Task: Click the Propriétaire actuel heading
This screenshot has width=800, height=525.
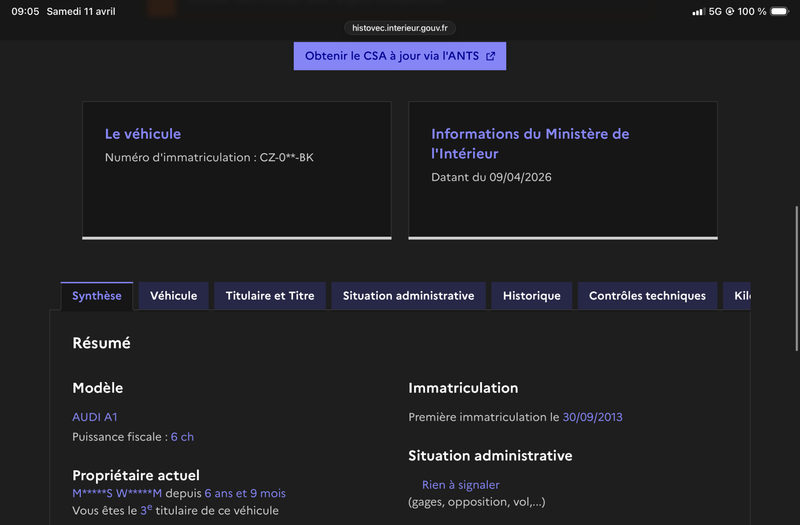Action: (x=136, y=475)
